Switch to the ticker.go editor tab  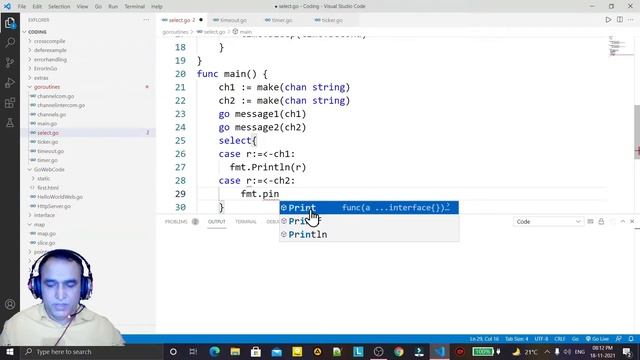pos(332,20)
